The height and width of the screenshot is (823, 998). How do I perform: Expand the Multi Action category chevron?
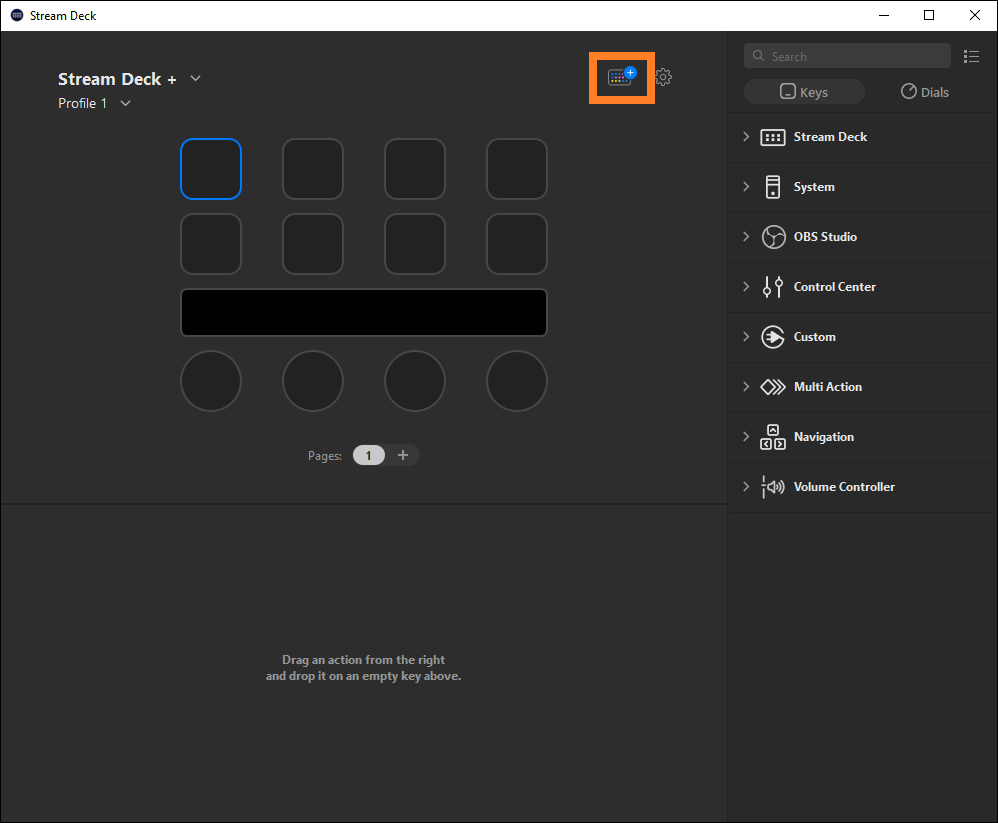click(x=746, y=386)
